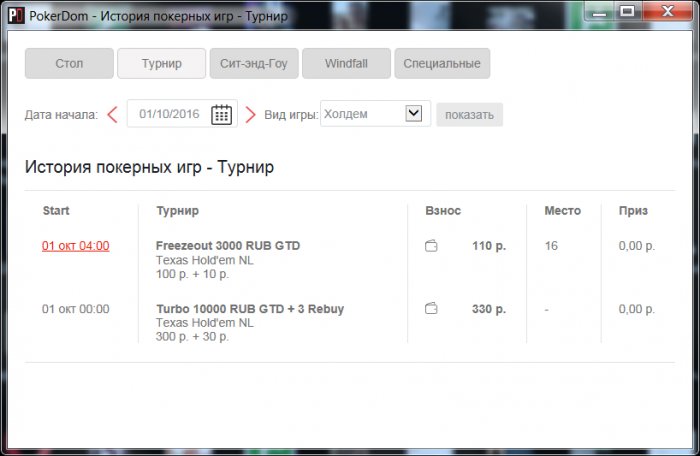Click the История покерных игр - Турнир heading
This screenshot has height=456, width=700.
[x=149, y=167]
